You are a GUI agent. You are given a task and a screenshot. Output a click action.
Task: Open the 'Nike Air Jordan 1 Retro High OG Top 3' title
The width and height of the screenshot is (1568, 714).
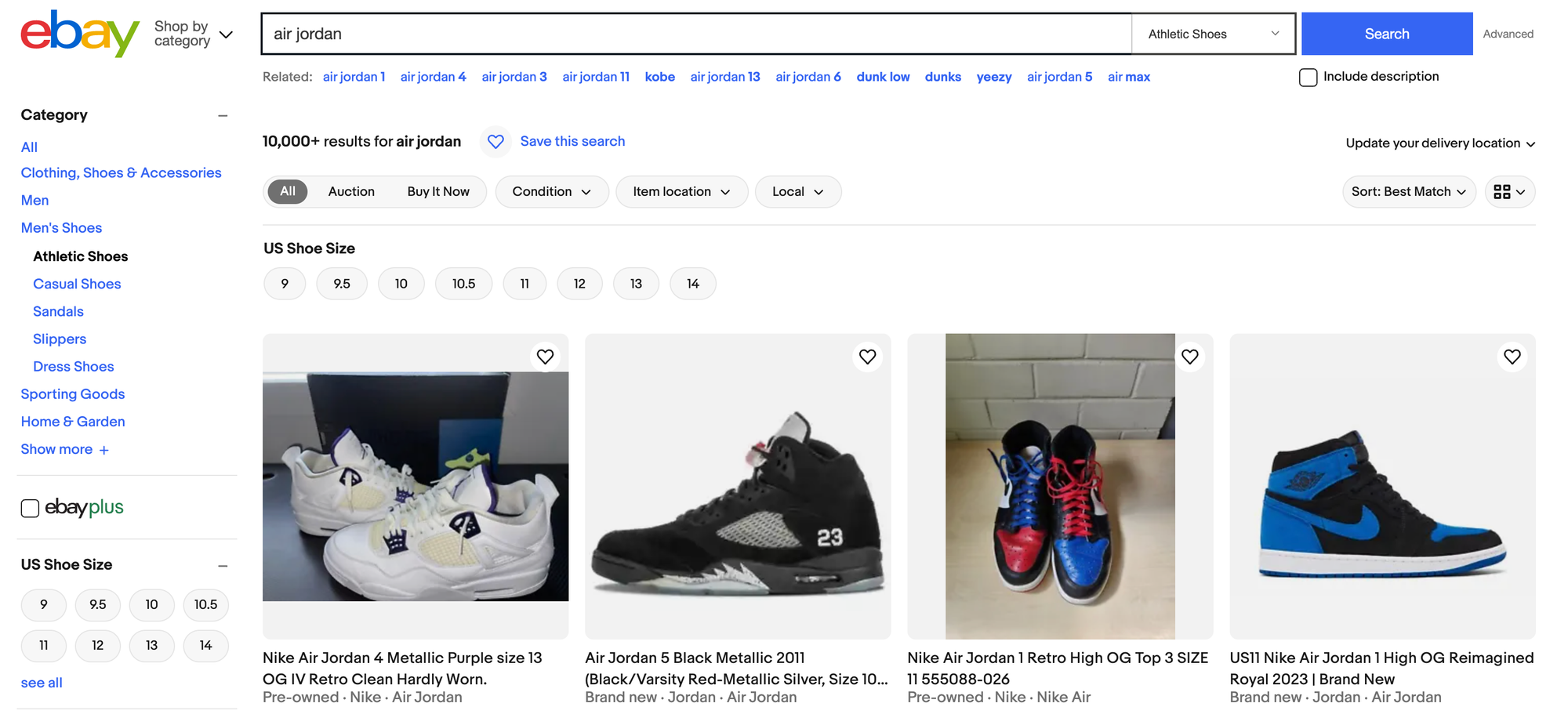point(1058,669)
